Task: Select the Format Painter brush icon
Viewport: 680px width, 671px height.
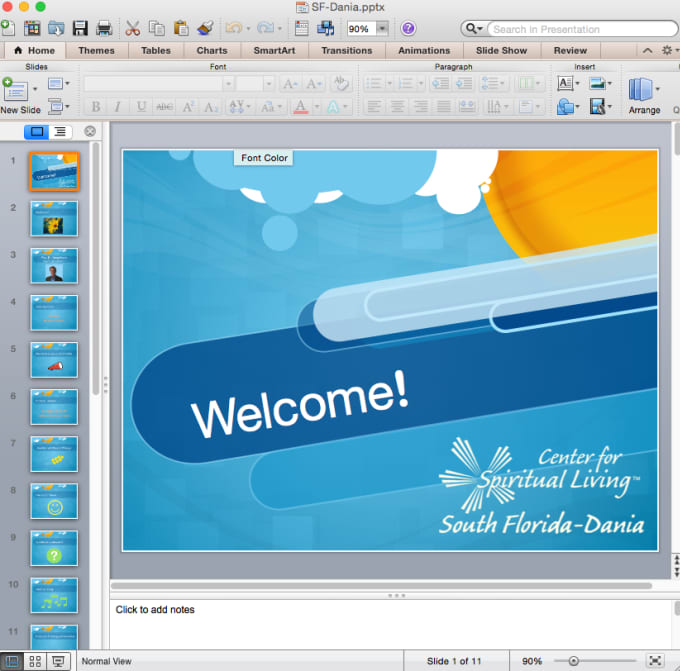Action: point(205,28)
